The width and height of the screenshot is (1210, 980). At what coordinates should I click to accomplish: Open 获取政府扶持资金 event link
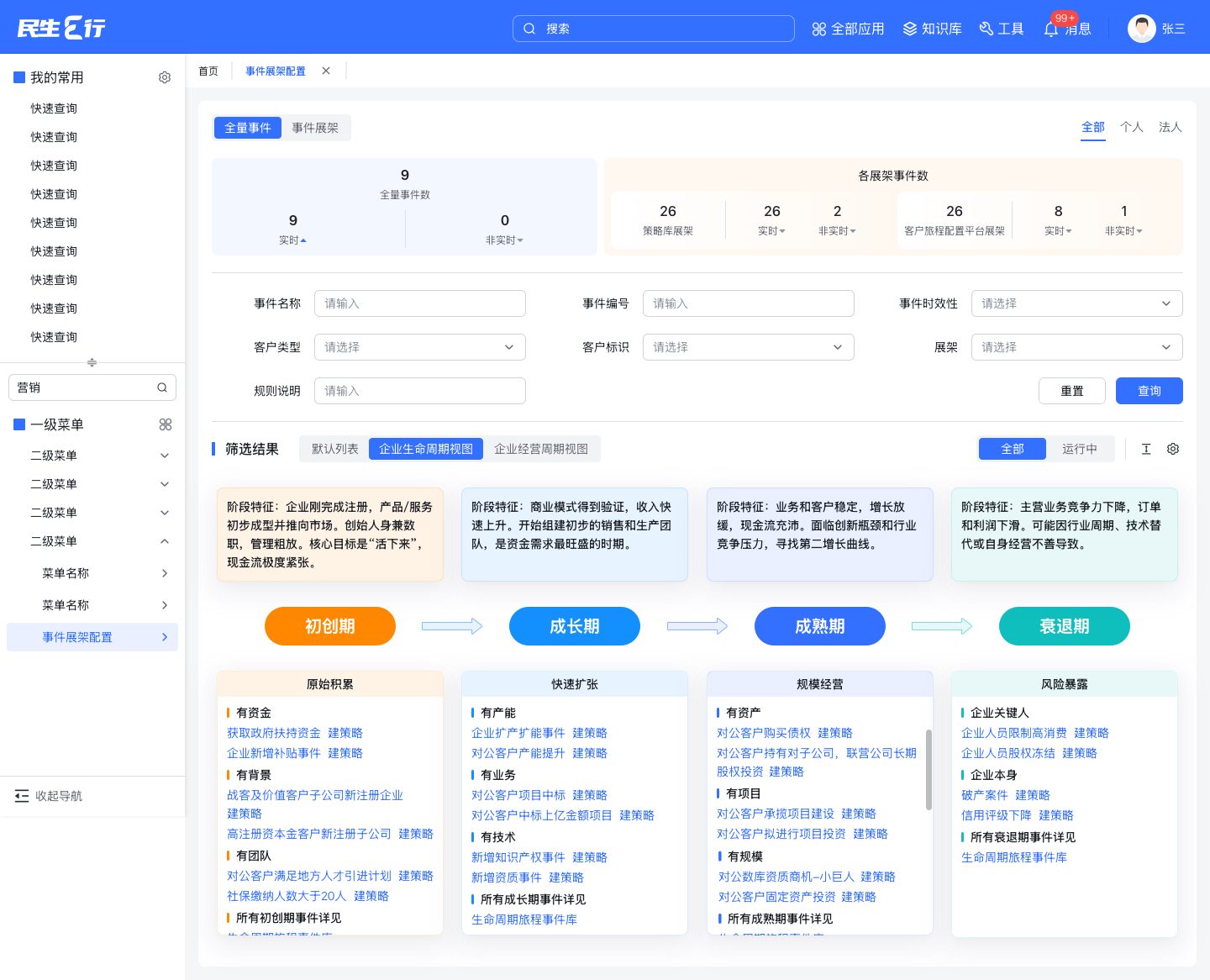point(274,733)
